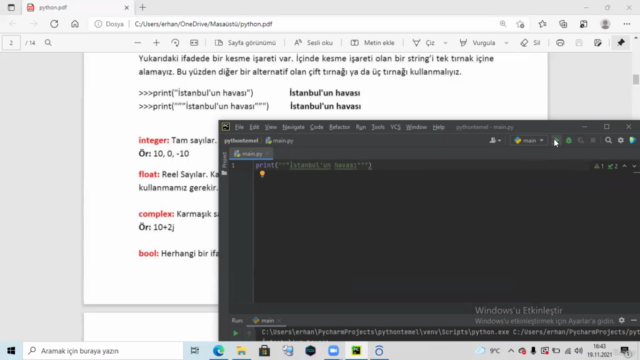Viewport: 640px width, 360px height.
Task: Print the PDF document
Action: tap(560, 43)
